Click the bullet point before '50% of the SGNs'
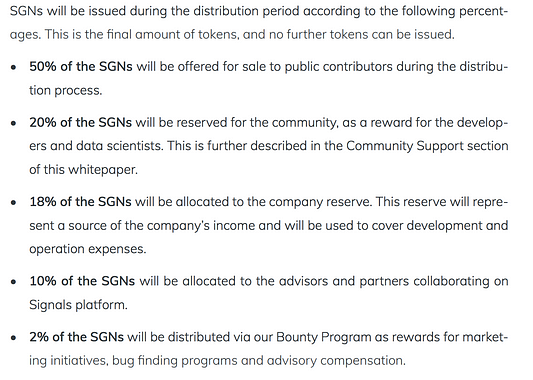 14,67
